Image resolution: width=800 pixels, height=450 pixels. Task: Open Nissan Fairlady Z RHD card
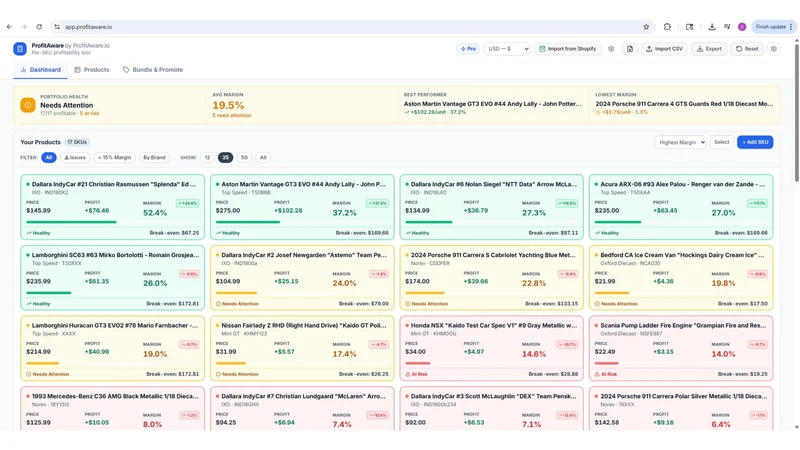click(302, 348)
